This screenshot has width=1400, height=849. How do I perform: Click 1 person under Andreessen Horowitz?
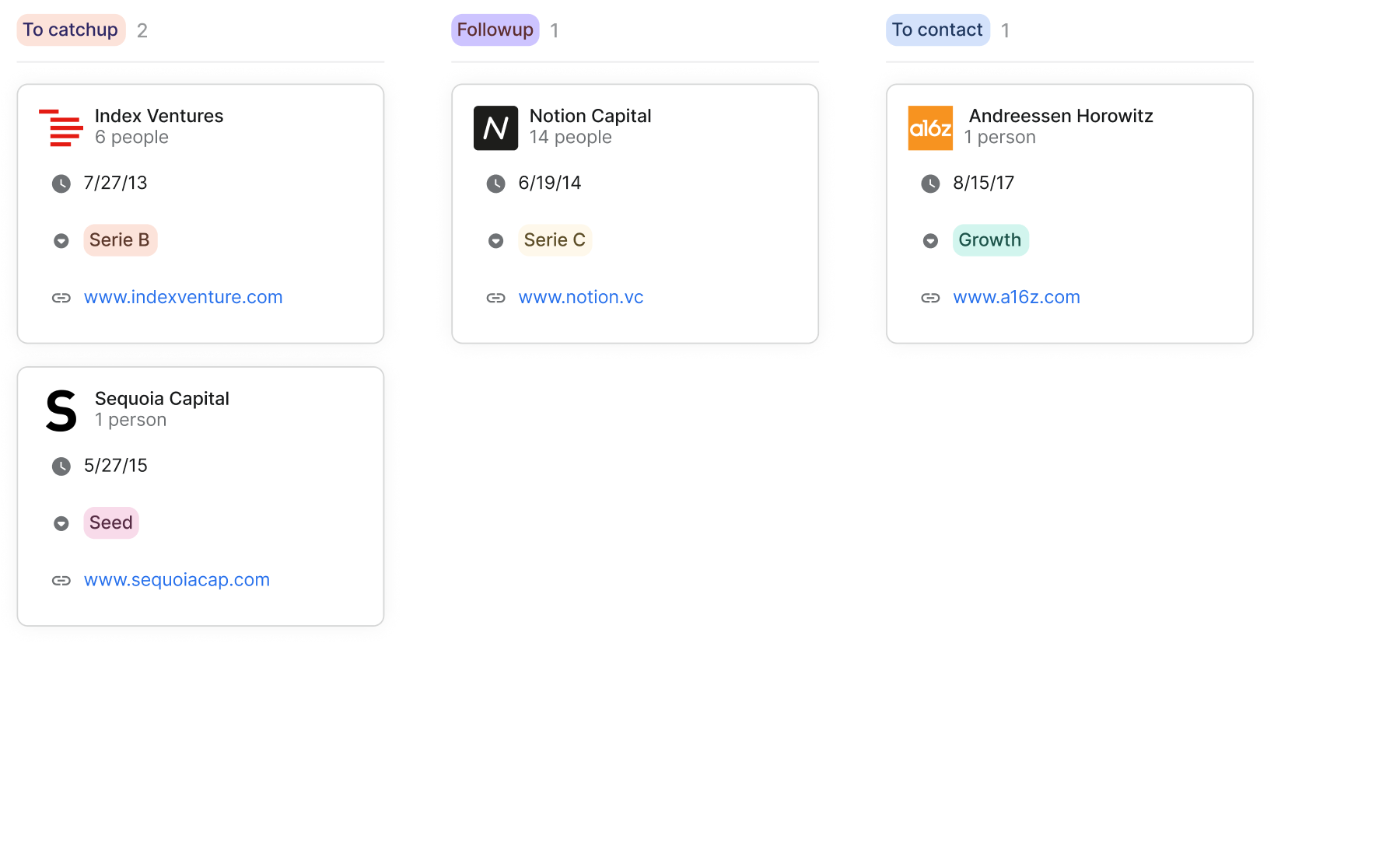point(999,138)
